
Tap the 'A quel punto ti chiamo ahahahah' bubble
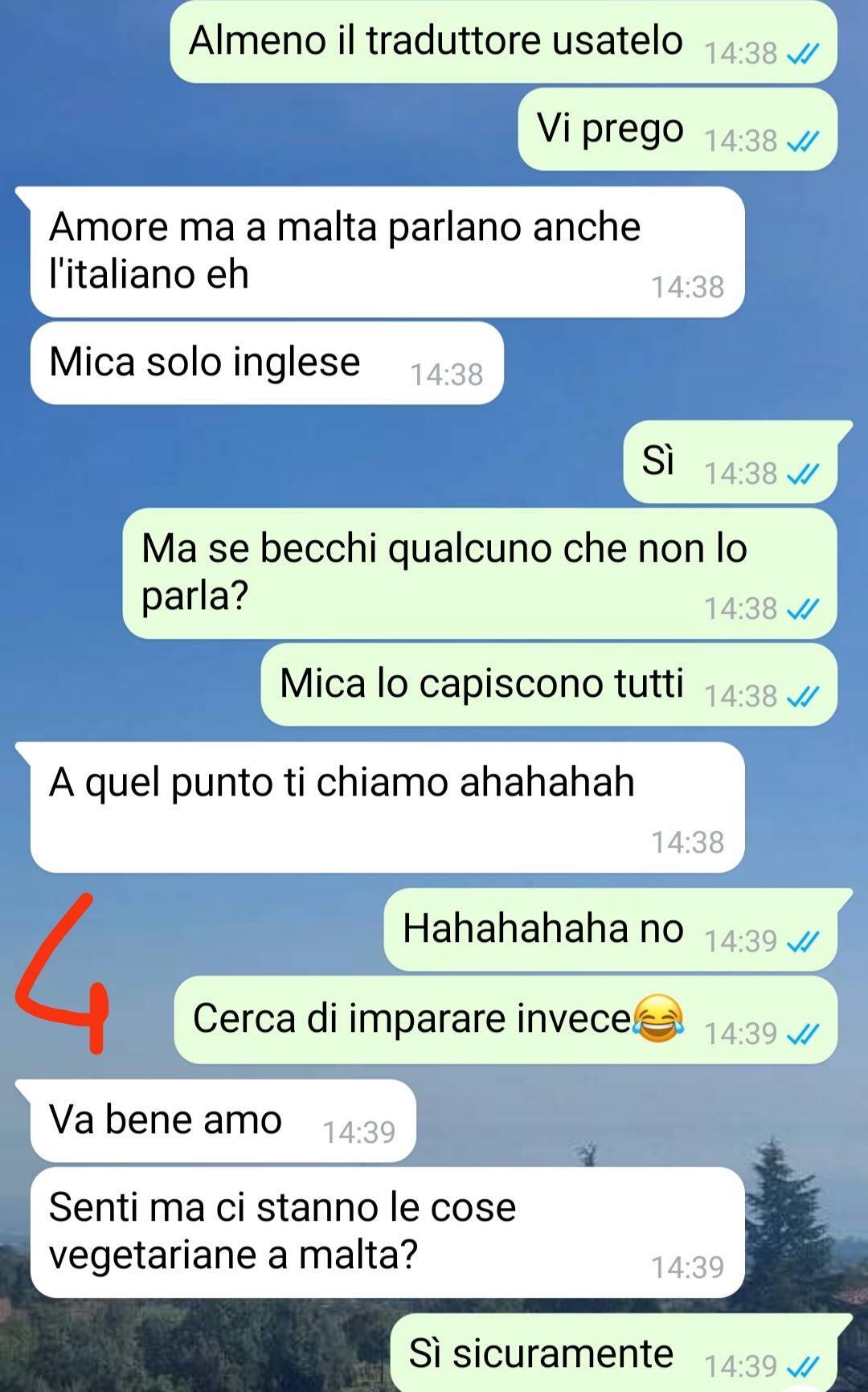pos(387,807)
